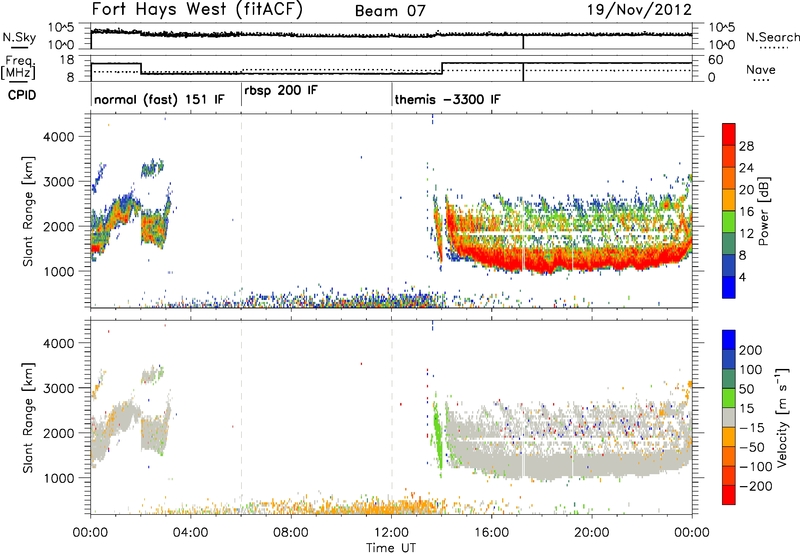The width and height of the screenshot is (800, 554).
Task: Click the date '19/Nov/2012'
Action: [x=639, y=9]
